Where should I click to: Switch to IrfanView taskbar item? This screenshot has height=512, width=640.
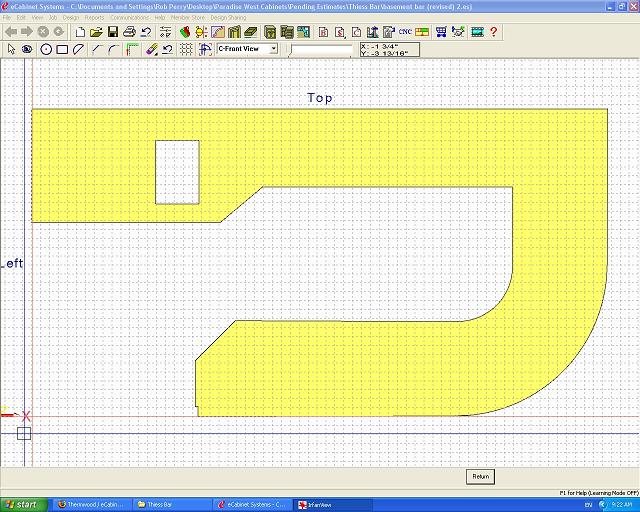[333, 505]
